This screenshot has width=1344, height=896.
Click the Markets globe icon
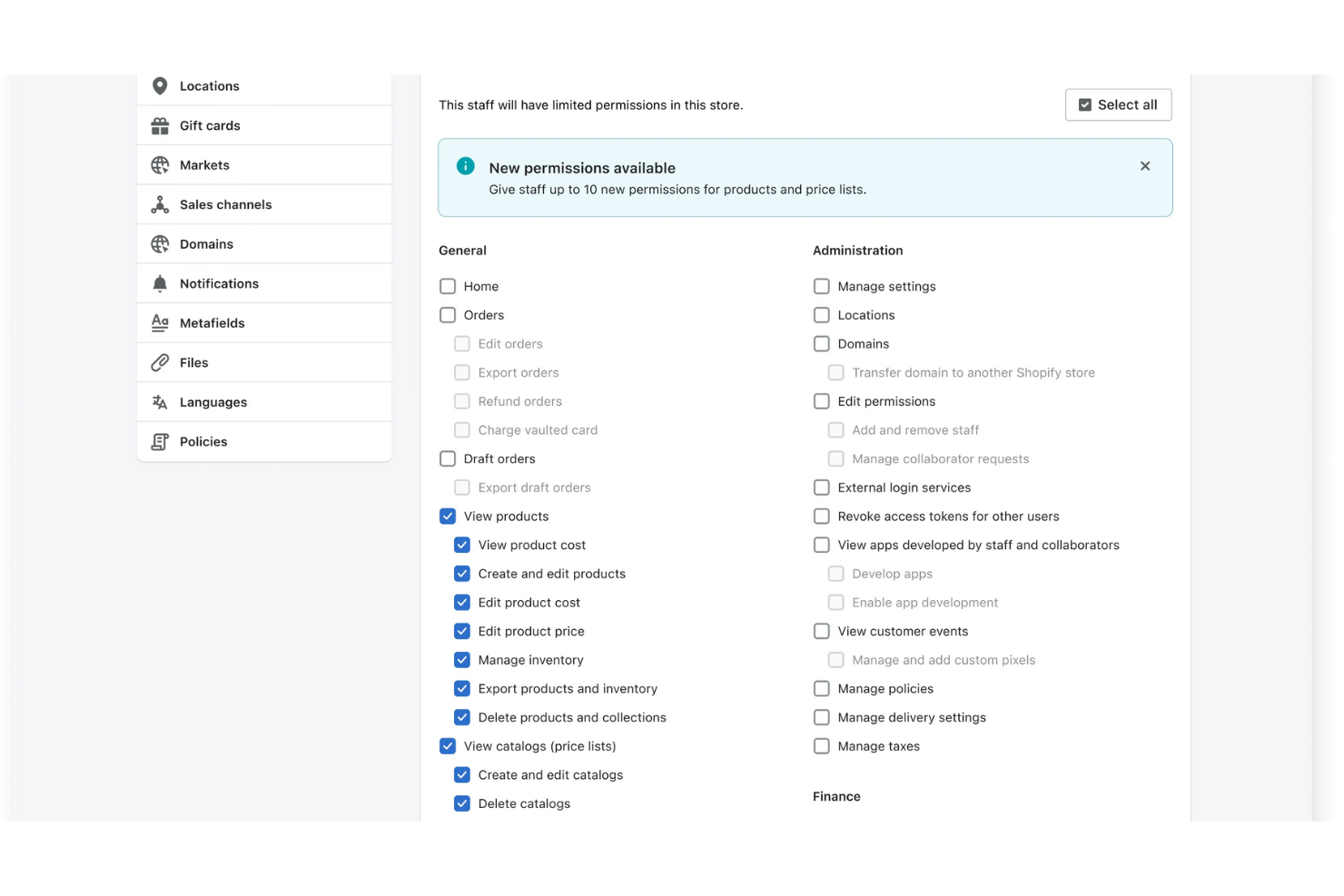coord(160,165)
